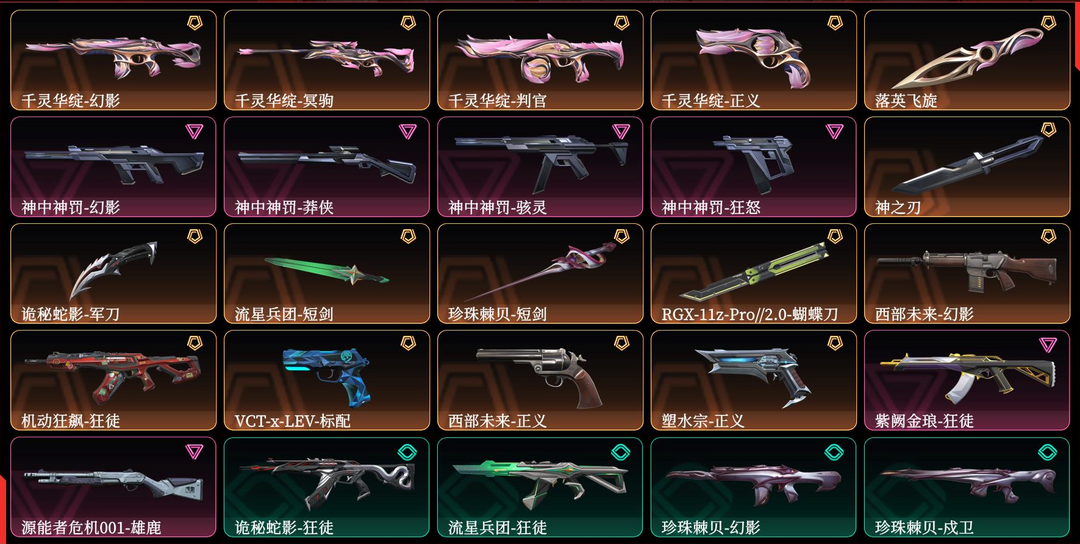Open the 千灵华绽-判官 skin card
This screenshot has height=544, width=1080.
tap(540, 60)
